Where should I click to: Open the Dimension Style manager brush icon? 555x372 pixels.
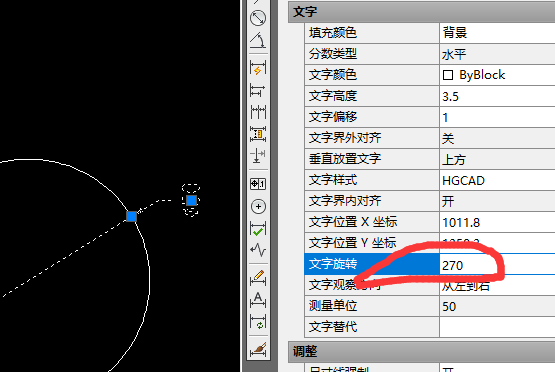pyautogui.click(x=258, y=349)
